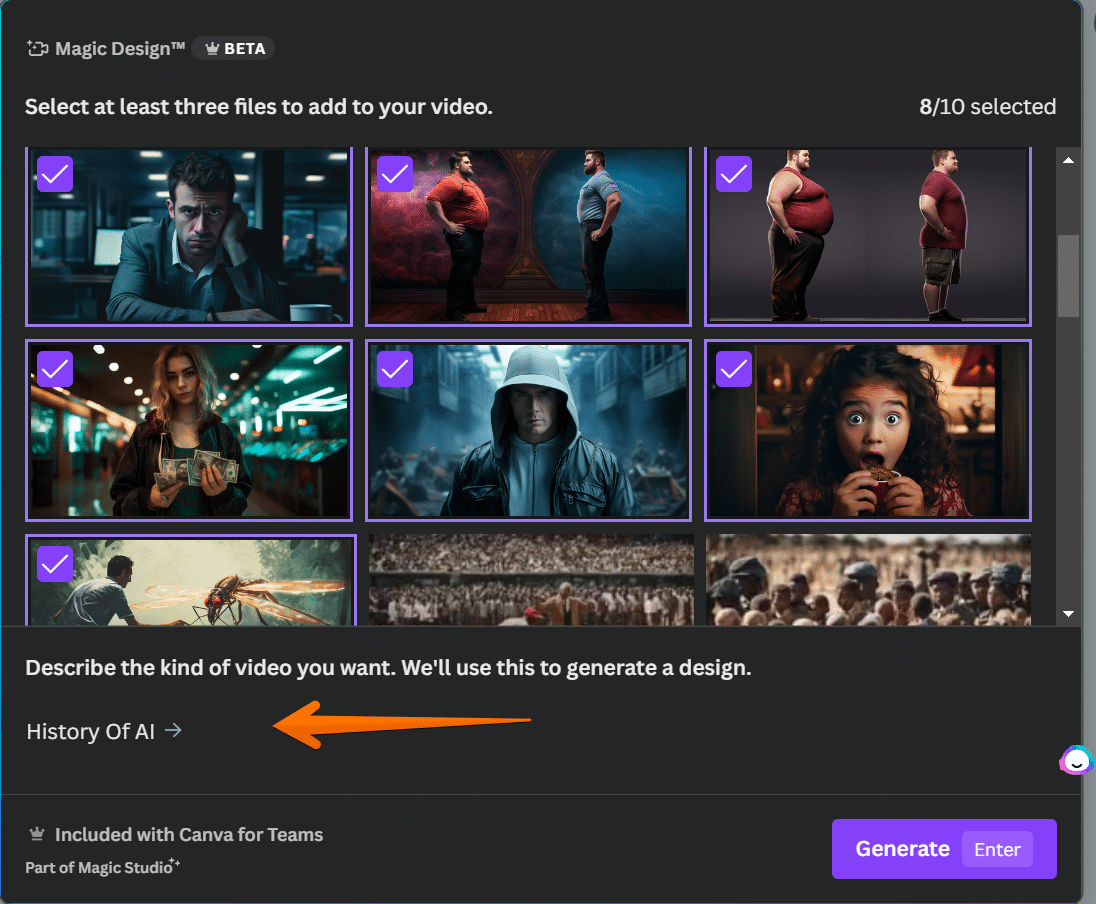Select the soldiers crowd thumbnail
1096x904 pixels.
point(868,580)
